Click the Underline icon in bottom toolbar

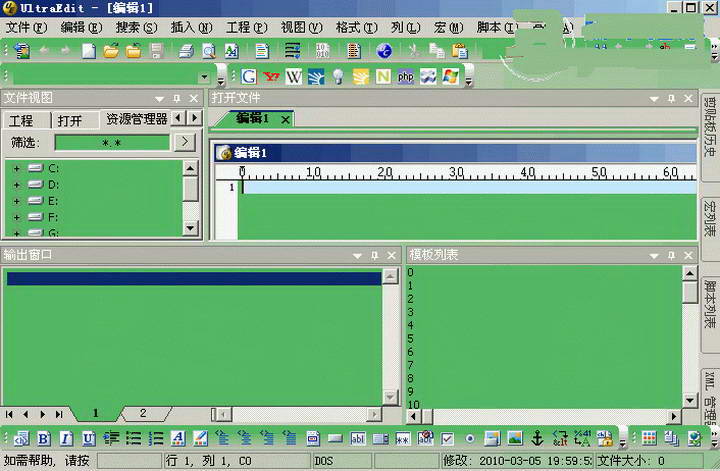89,438
